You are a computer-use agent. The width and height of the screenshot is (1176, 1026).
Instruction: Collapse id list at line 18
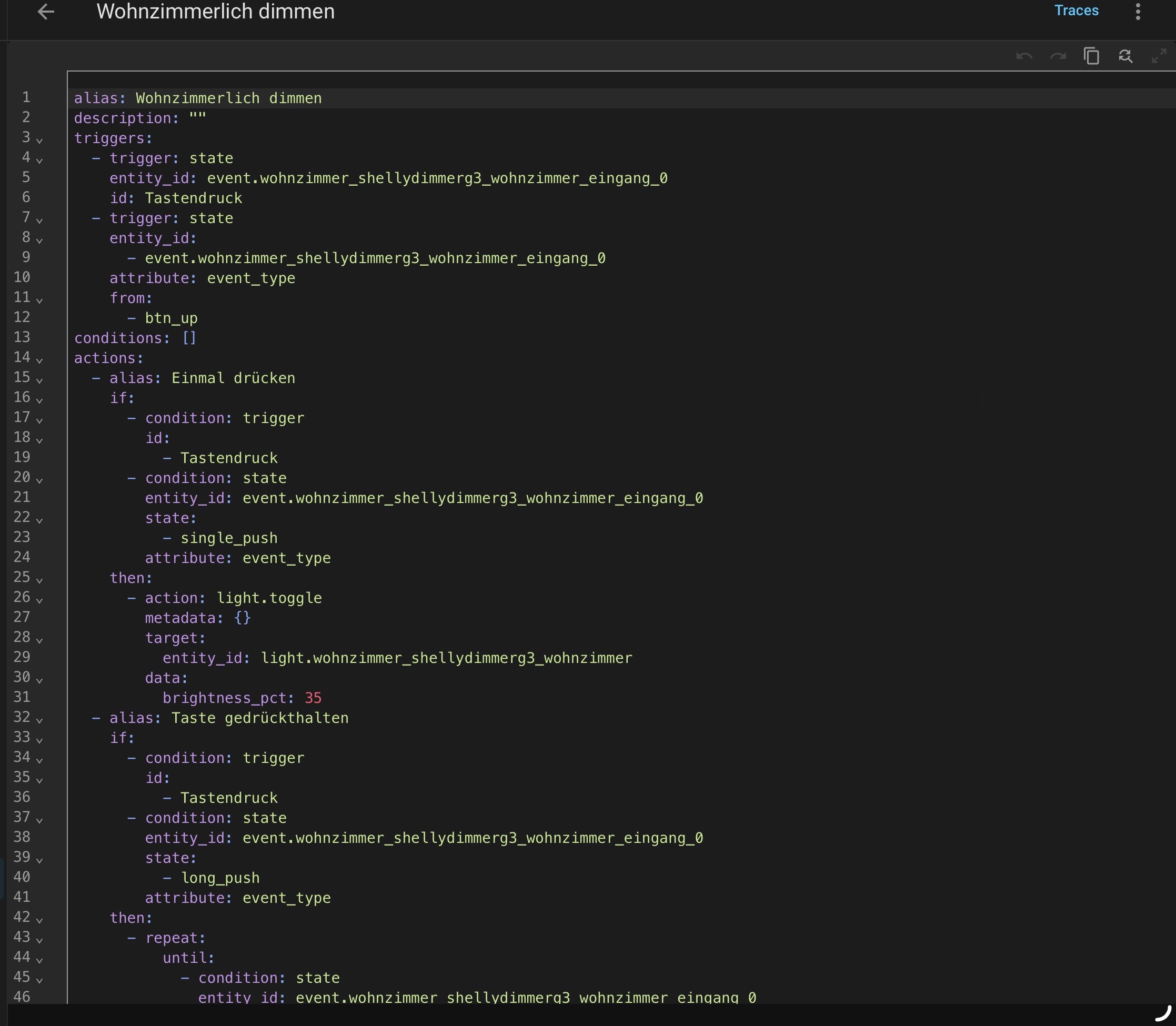[39, 440]
